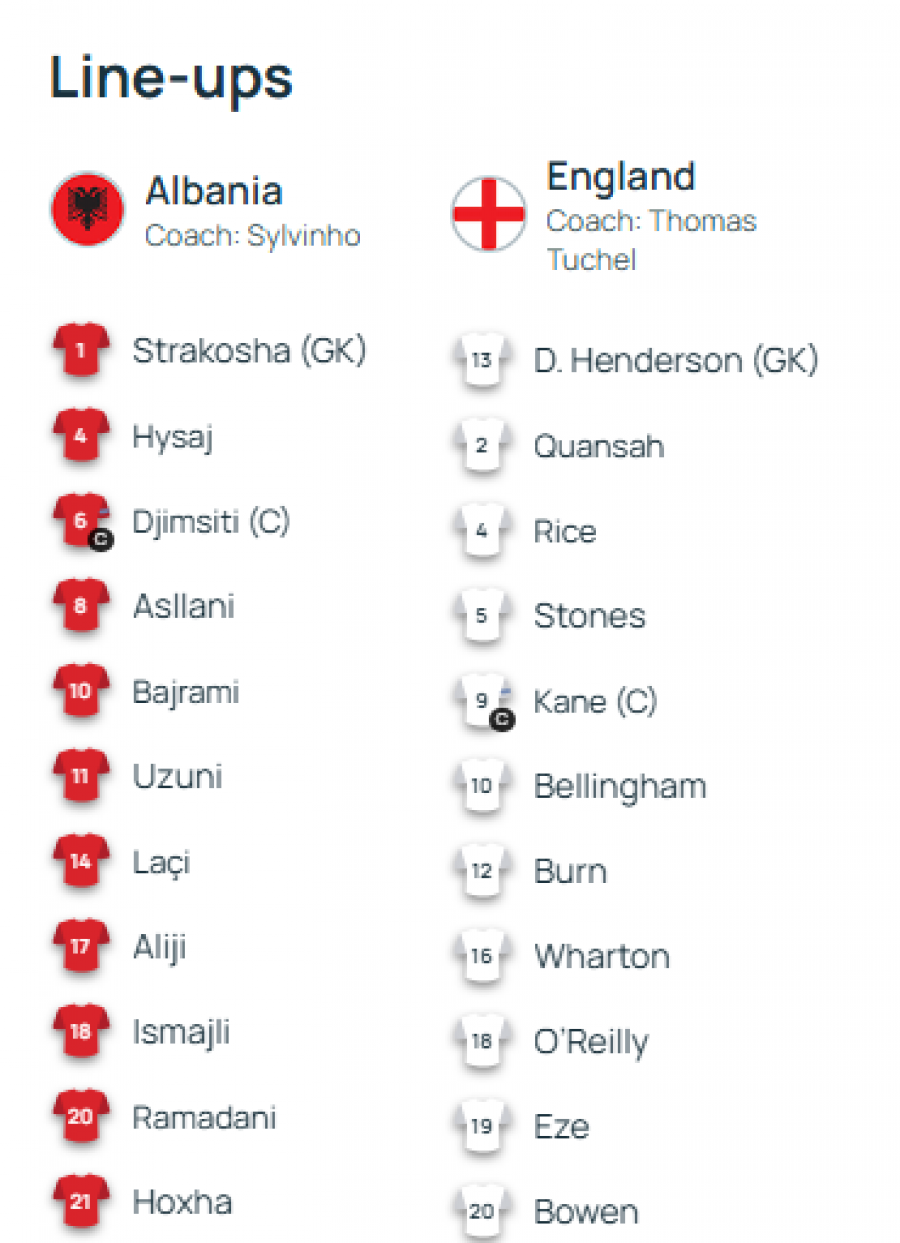Select Uzuni in Albania's lineup
Screen dimensions: 900x1243
point(177,777)
